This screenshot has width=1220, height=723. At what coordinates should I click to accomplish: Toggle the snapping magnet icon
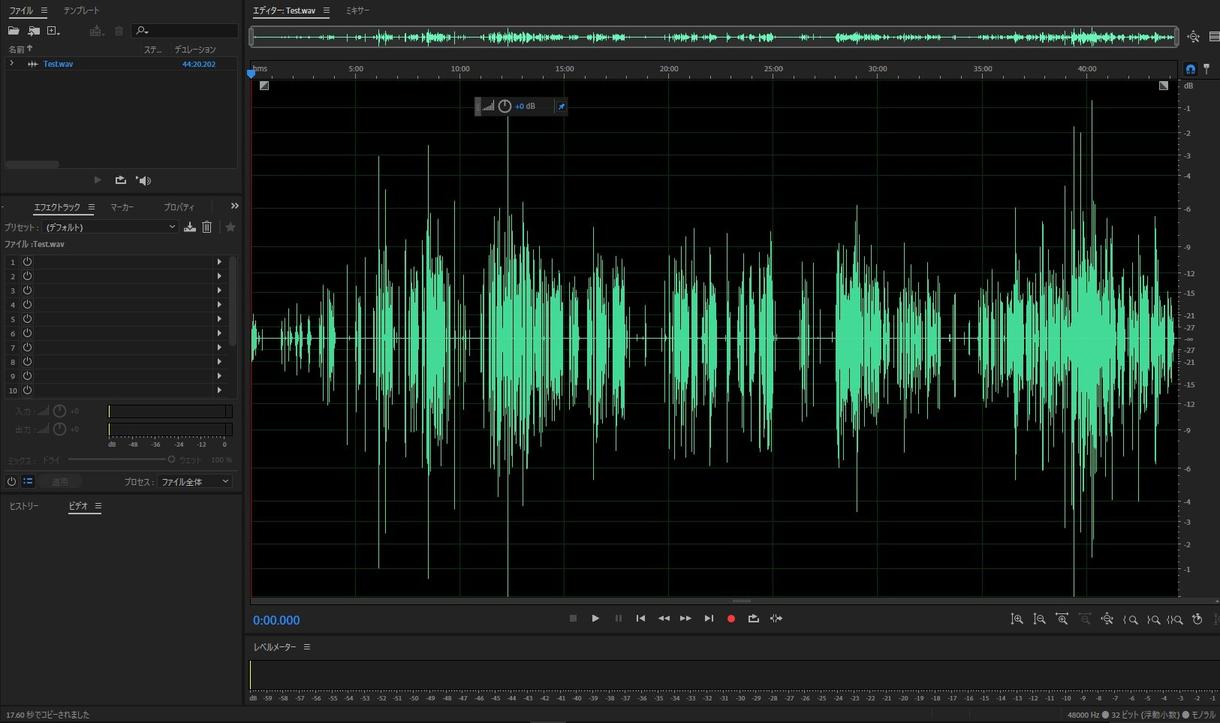tap(1190, 69)
